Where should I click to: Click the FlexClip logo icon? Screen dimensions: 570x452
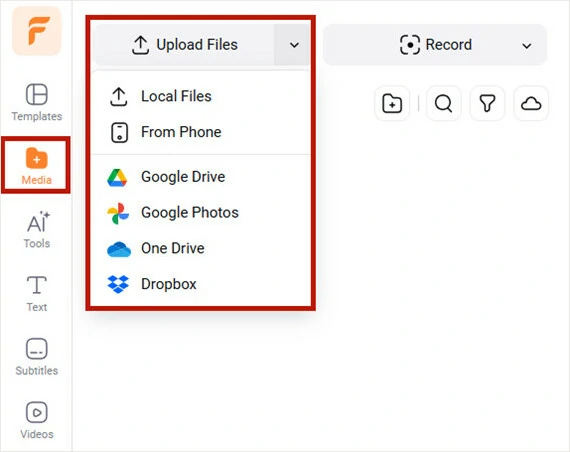(x=37, y=31)
